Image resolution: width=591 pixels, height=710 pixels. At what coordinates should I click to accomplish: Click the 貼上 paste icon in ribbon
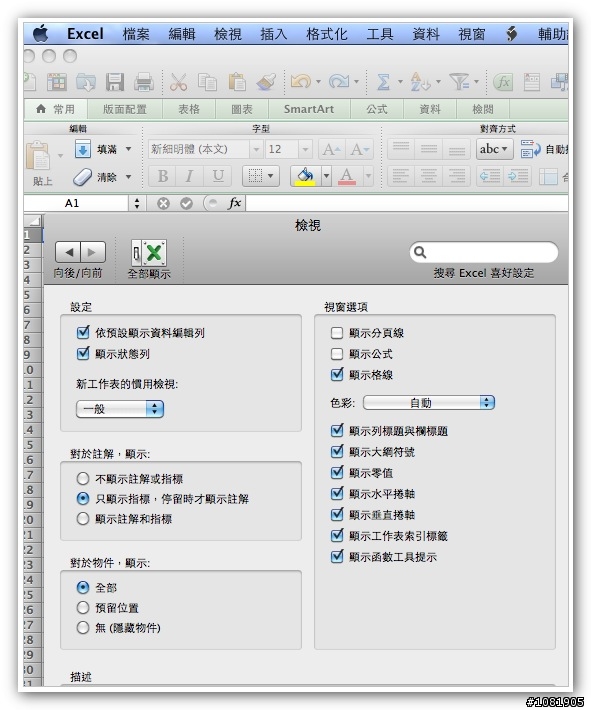click(x=38, y=156)
